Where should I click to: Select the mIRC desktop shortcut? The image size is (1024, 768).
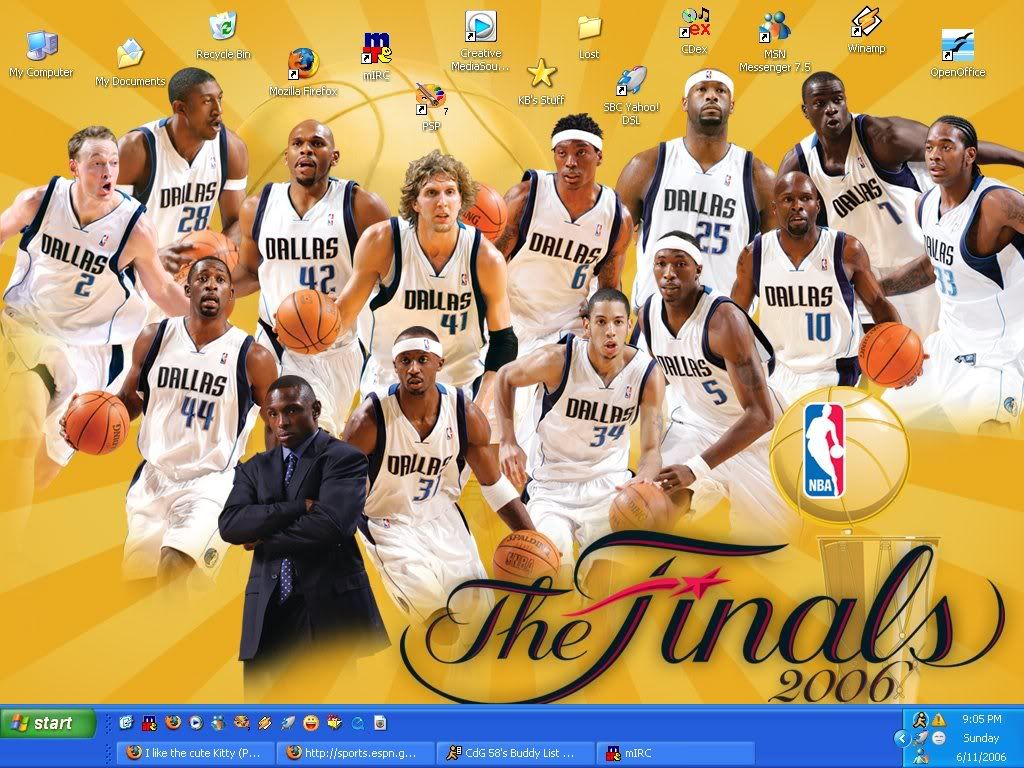click(376, 56)
